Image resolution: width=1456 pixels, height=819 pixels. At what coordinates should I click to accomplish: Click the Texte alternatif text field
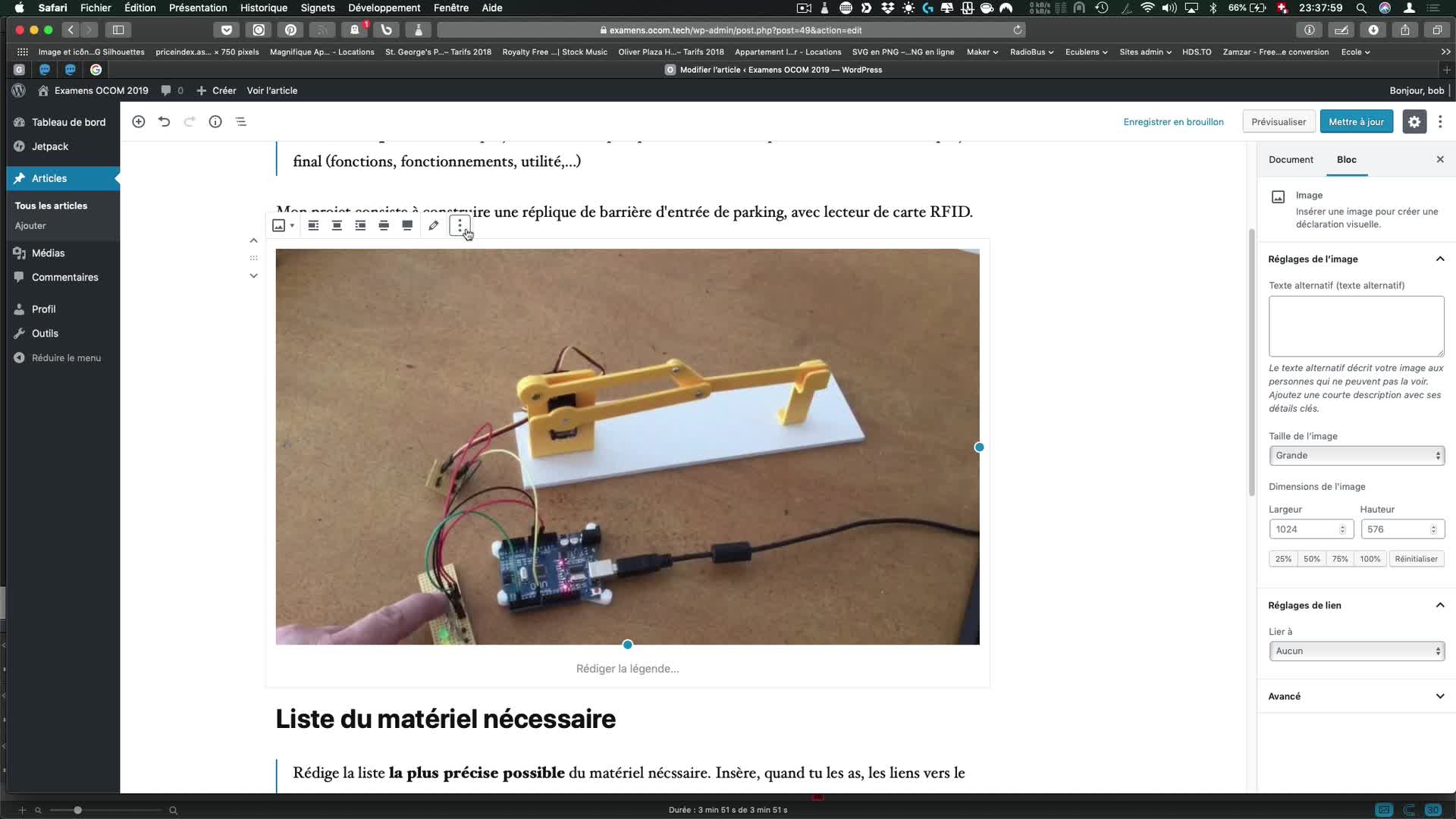click(x=1356, y=326)
